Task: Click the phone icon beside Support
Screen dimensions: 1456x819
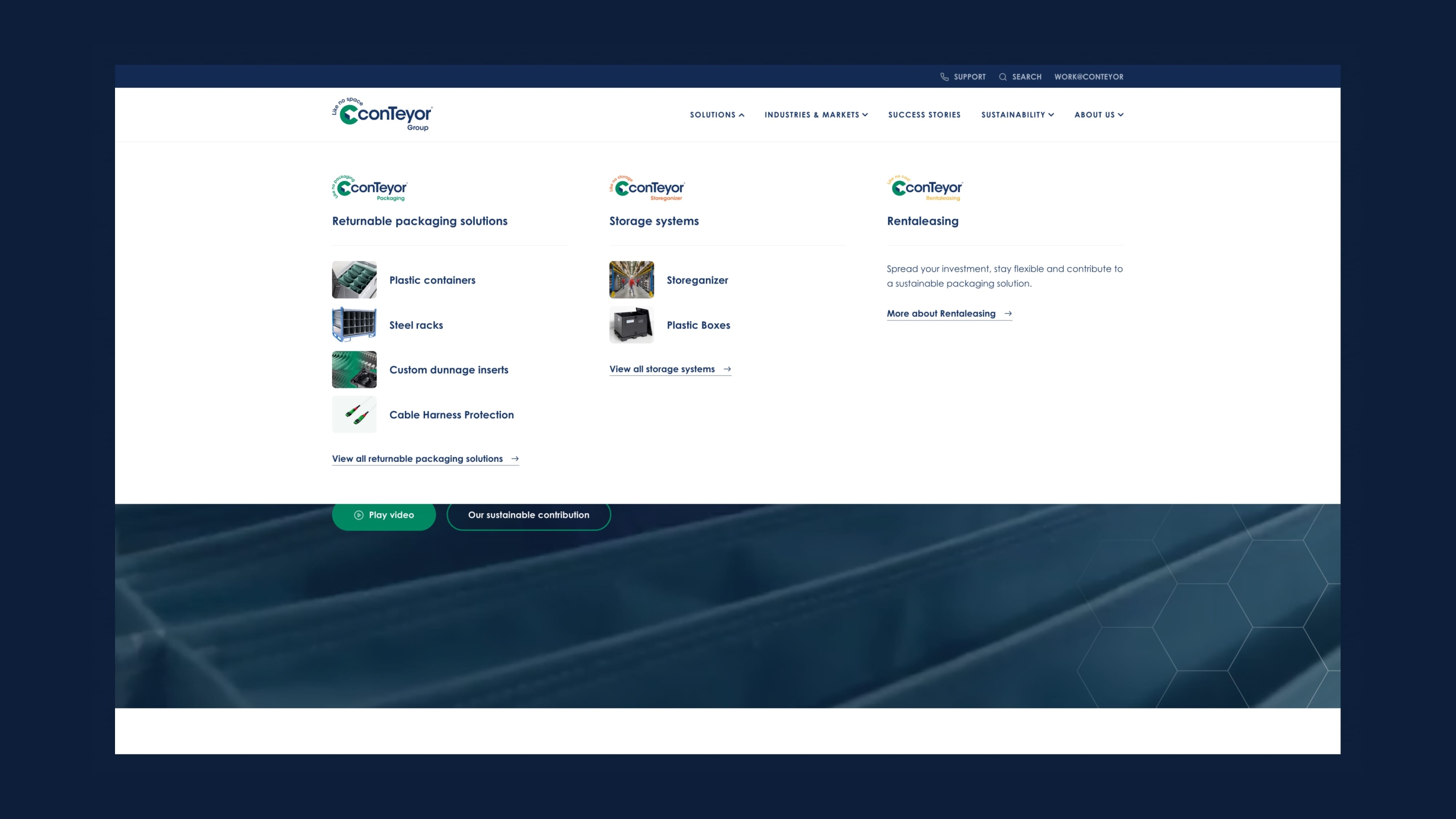Action: (x=944, y=77)
